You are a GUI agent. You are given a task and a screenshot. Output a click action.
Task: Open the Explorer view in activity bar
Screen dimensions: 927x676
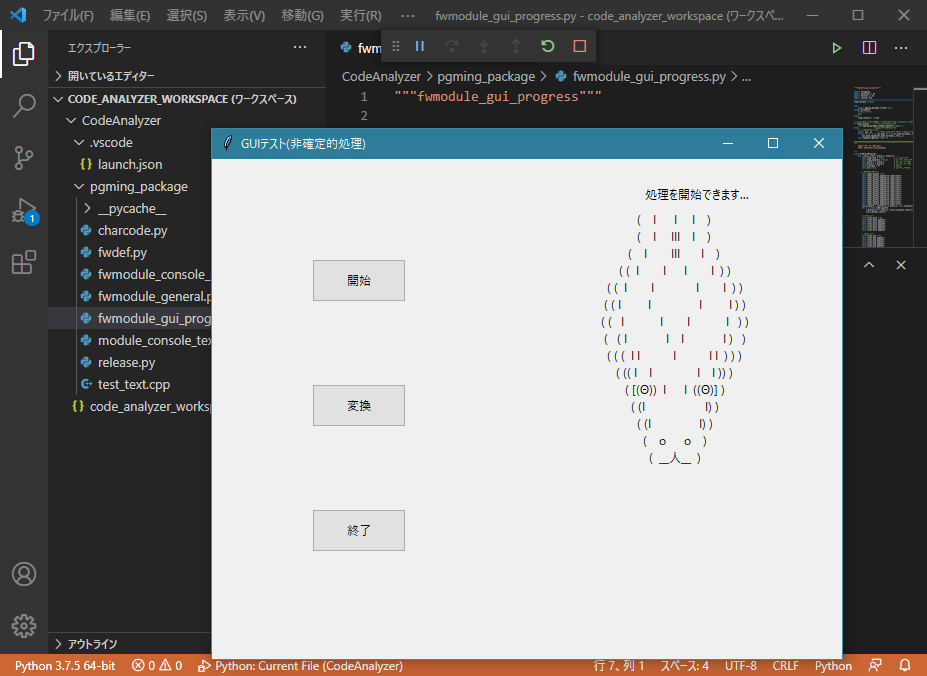tap(24, 54)
